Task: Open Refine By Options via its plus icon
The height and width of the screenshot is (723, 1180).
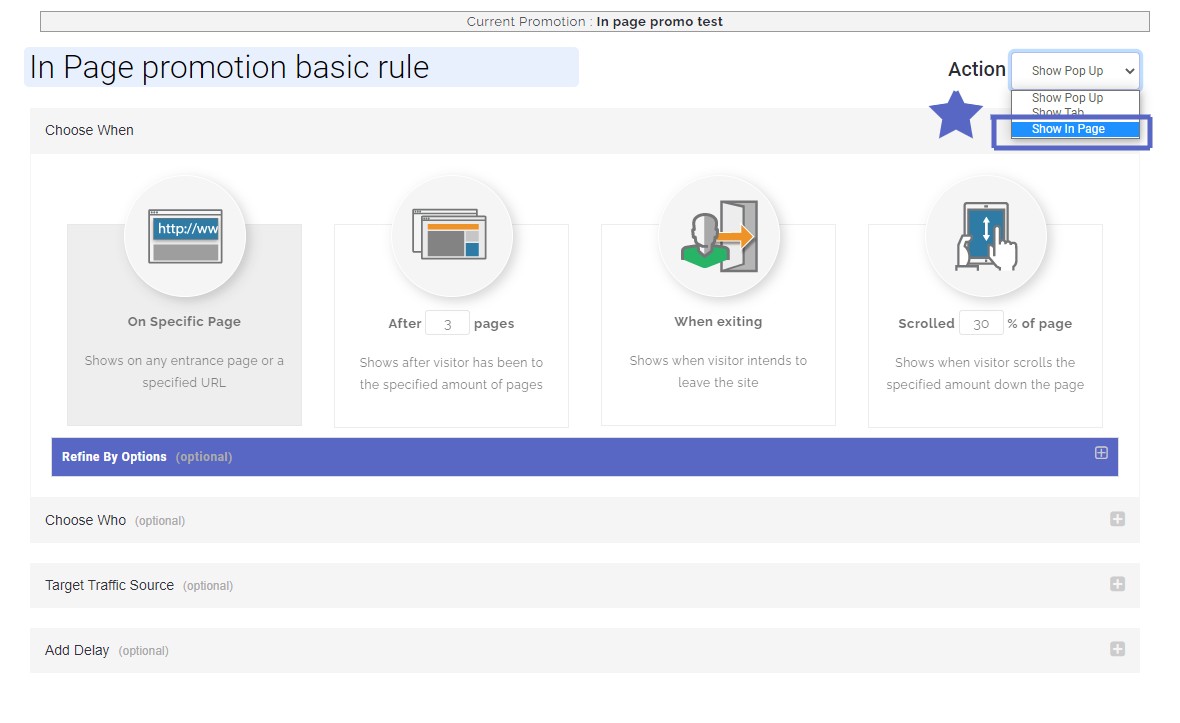Action: pyautogui.click(x=1101, y=452)
